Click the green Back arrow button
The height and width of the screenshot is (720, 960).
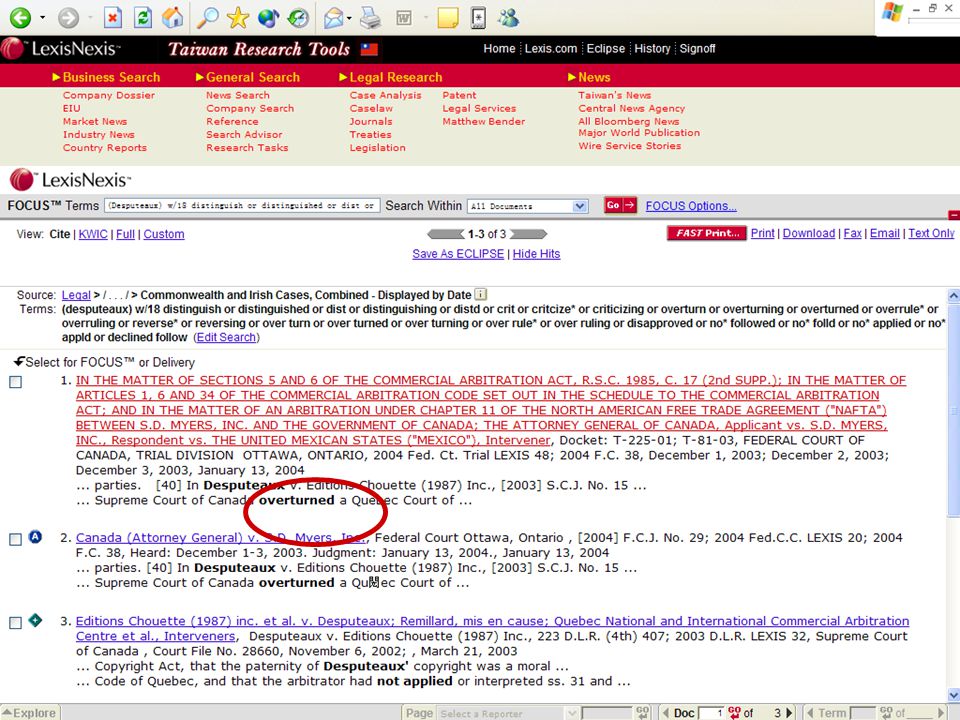pos(20,18)
